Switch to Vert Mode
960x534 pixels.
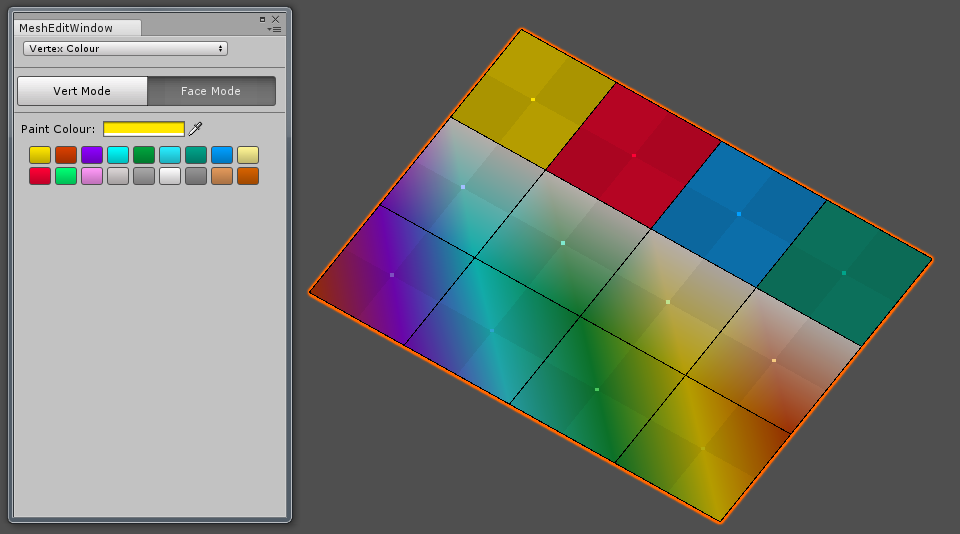click(82, 91)
